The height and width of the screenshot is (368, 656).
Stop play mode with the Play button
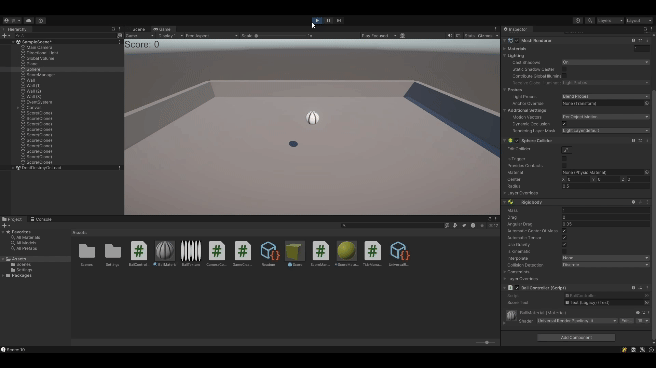click(317, 20)
